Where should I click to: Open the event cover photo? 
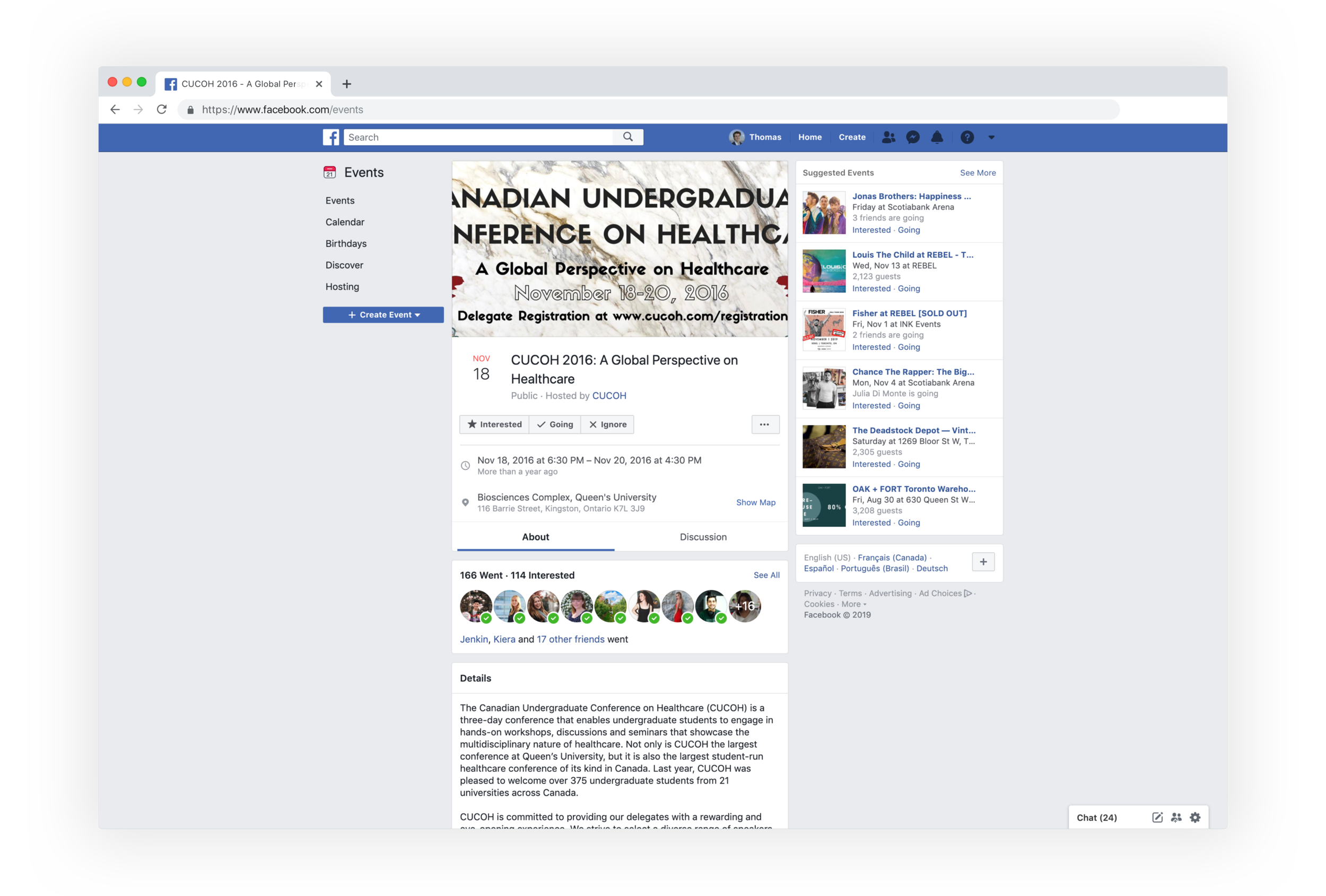click(620, 249)
